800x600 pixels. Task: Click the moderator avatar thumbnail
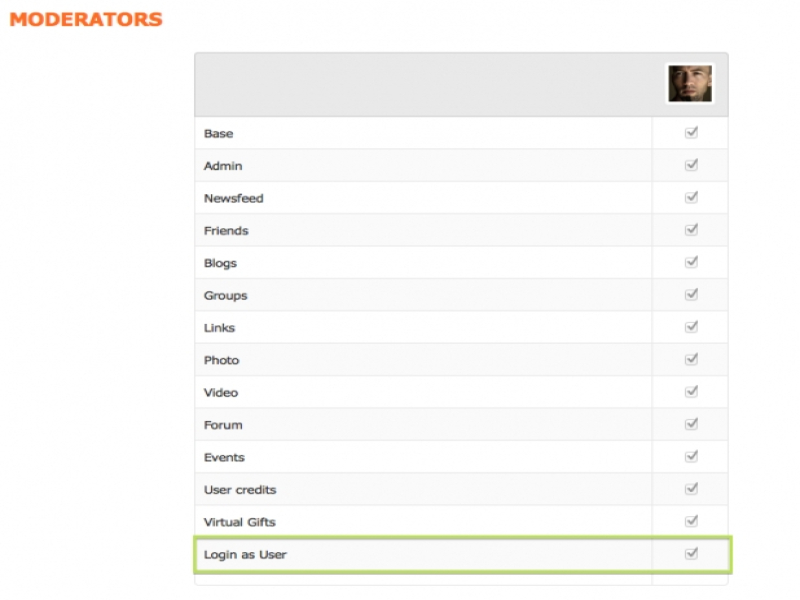click(x=690, y=84)
